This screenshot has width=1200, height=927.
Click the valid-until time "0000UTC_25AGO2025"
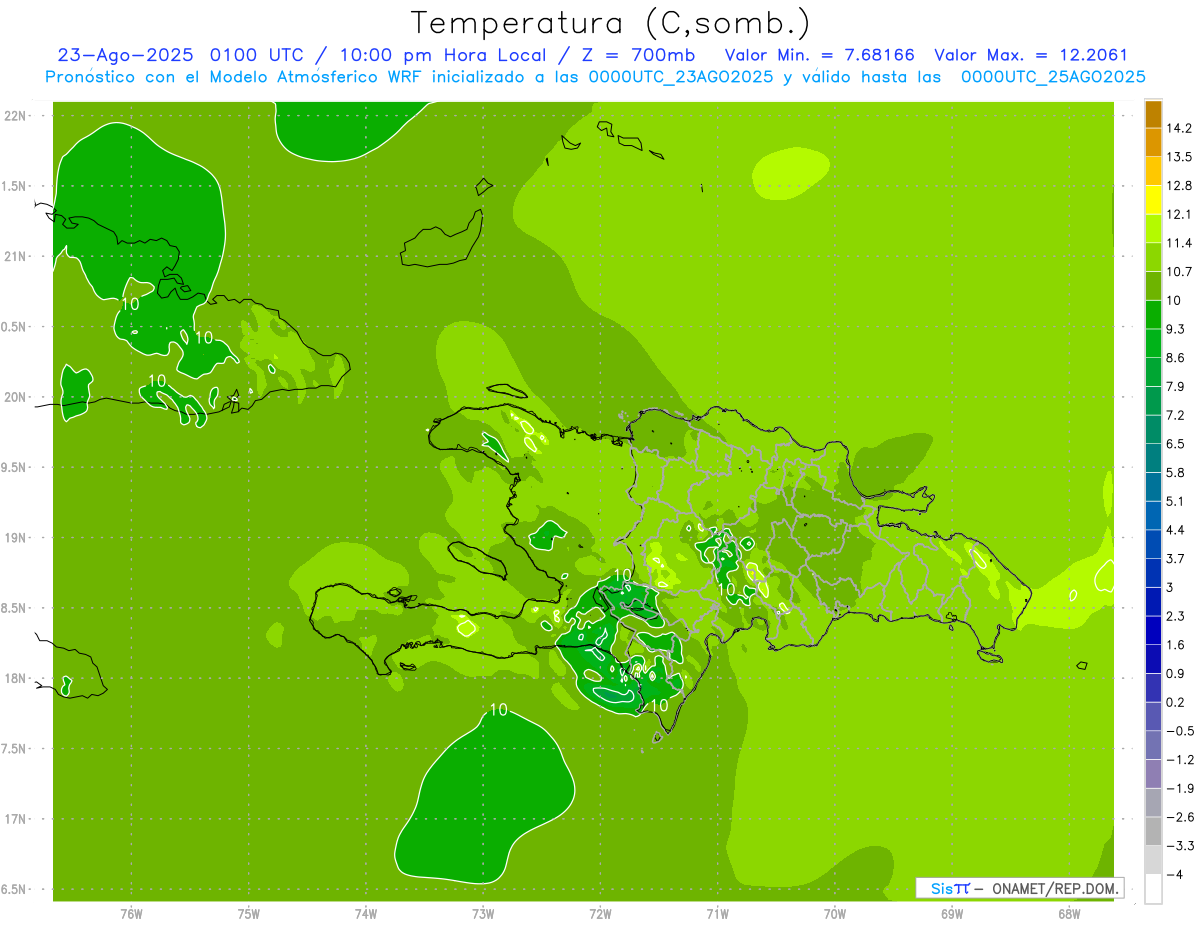tap(1053, 77)
